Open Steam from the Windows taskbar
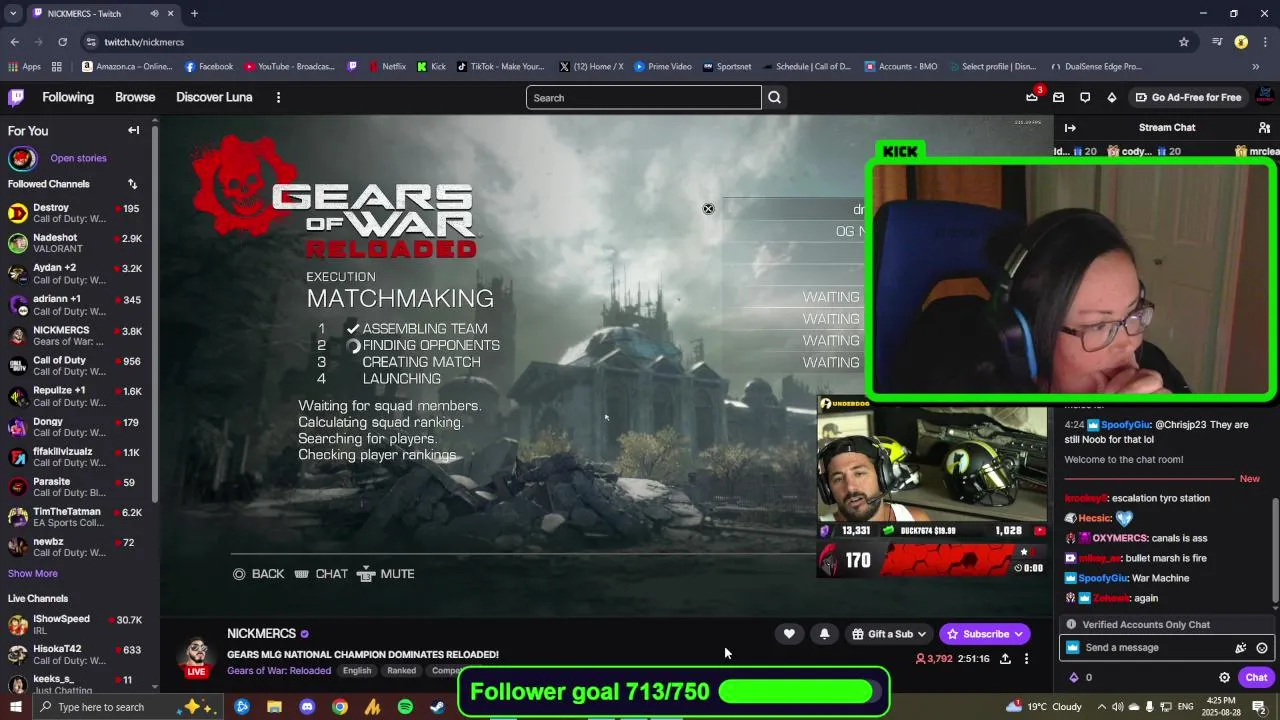This screenshot has height=720, width=1280. (x=437, y=707)
